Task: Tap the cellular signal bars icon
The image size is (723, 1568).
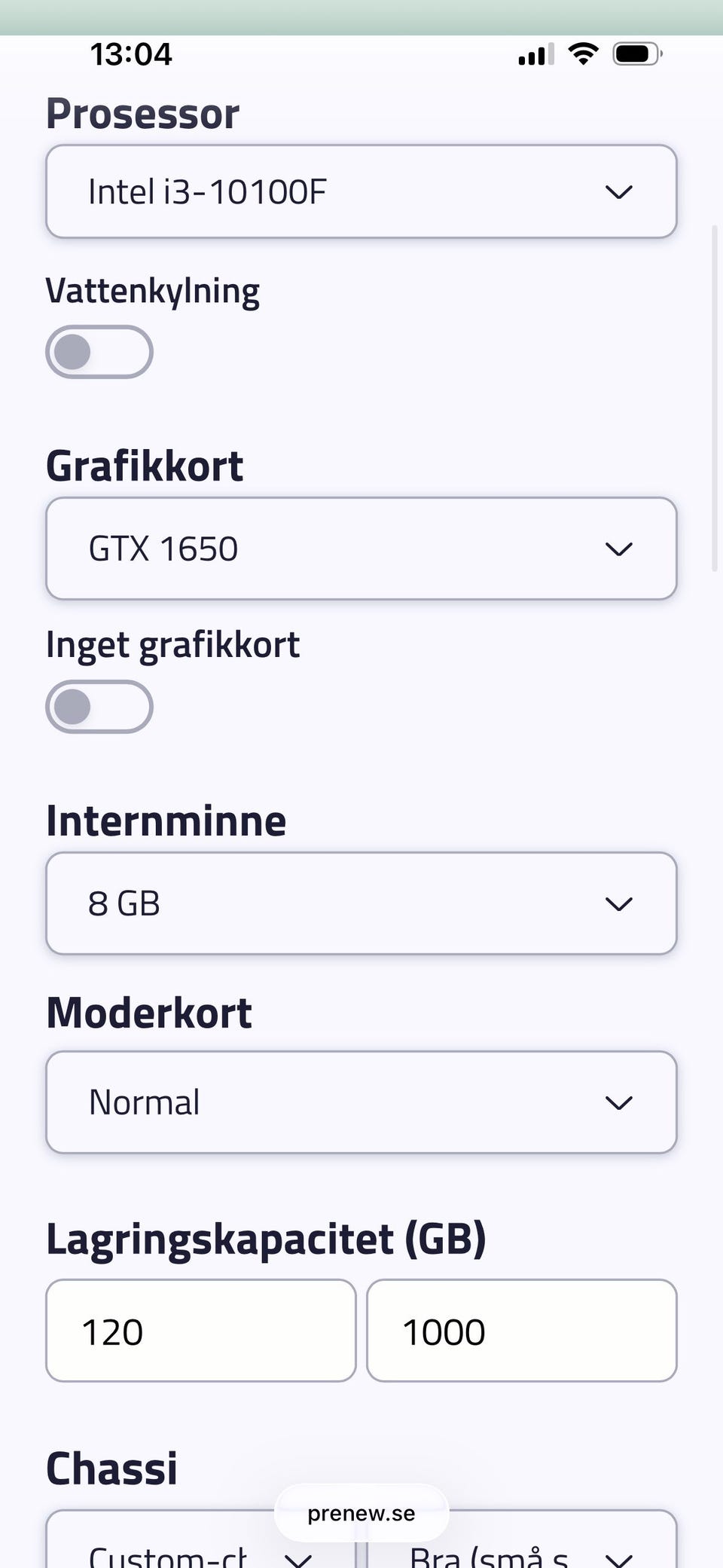Action: (535, 54)
